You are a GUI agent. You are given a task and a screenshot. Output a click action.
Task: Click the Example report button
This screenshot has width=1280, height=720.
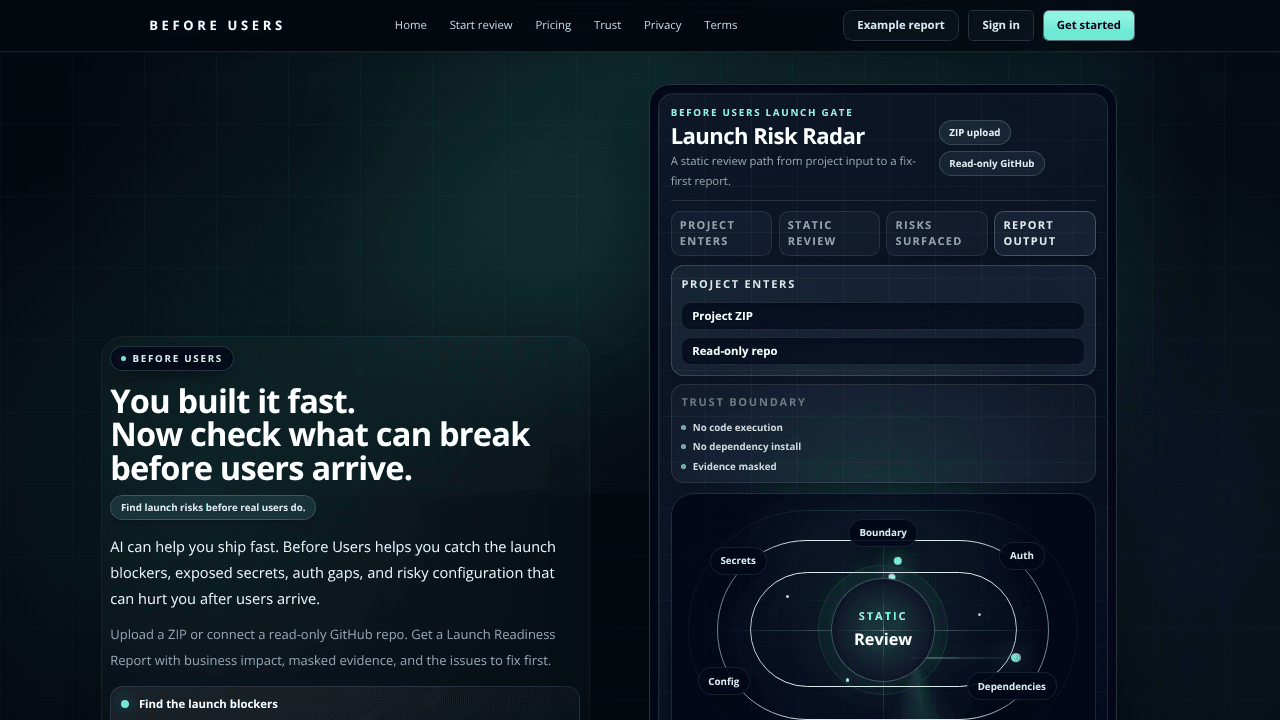[x=900, y=25]
